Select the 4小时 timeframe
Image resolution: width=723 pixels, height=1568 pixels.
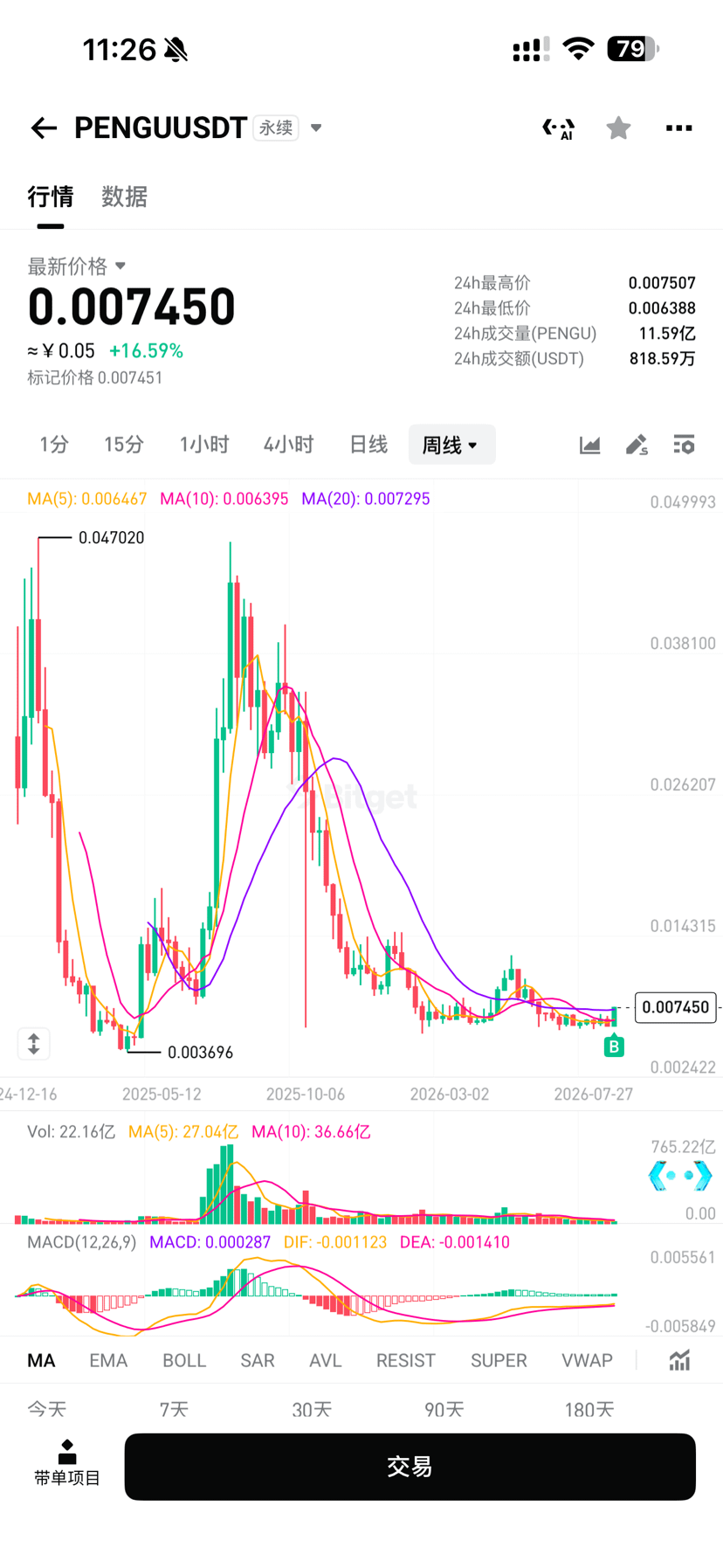288,445
